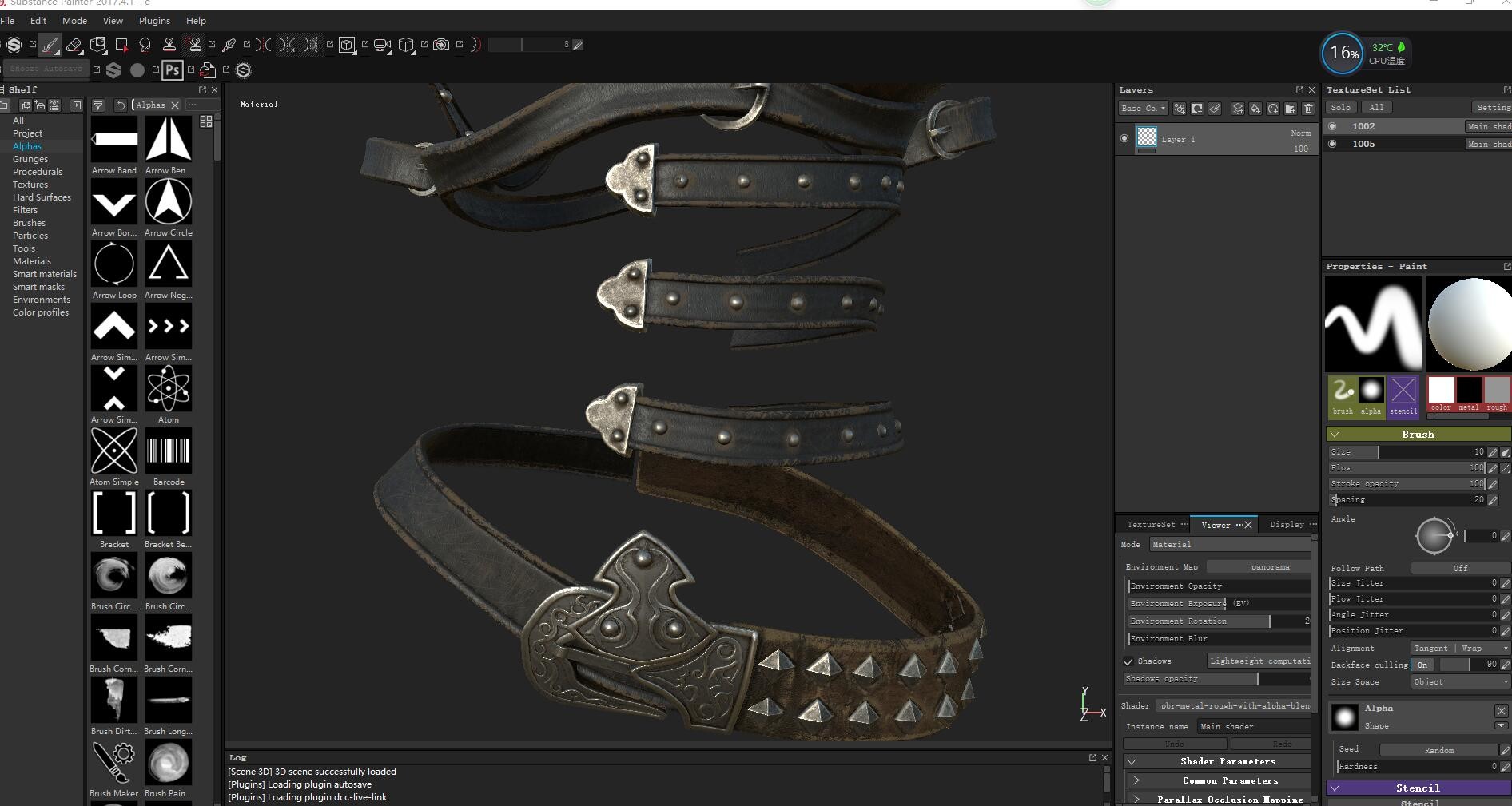Viewport: 1512px width, 806px height.
Task: Open the Size Space Object dropdown
Action: click(1460, 681)
